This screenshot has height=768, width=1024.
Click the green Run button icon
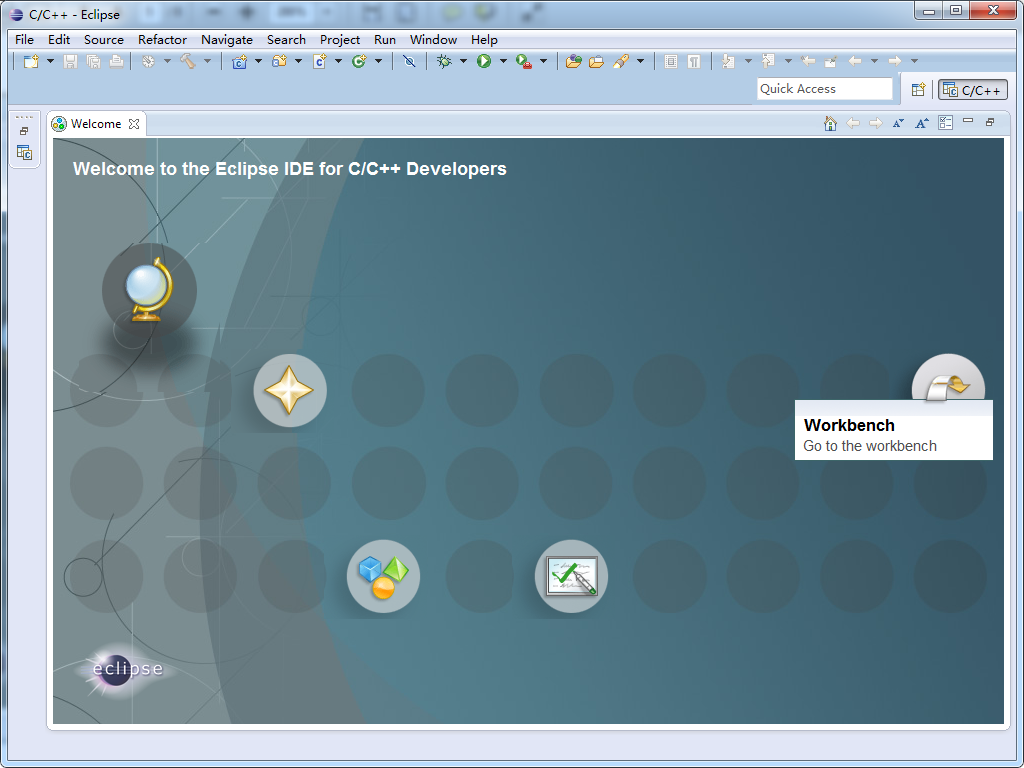click(x=484, y=61)
